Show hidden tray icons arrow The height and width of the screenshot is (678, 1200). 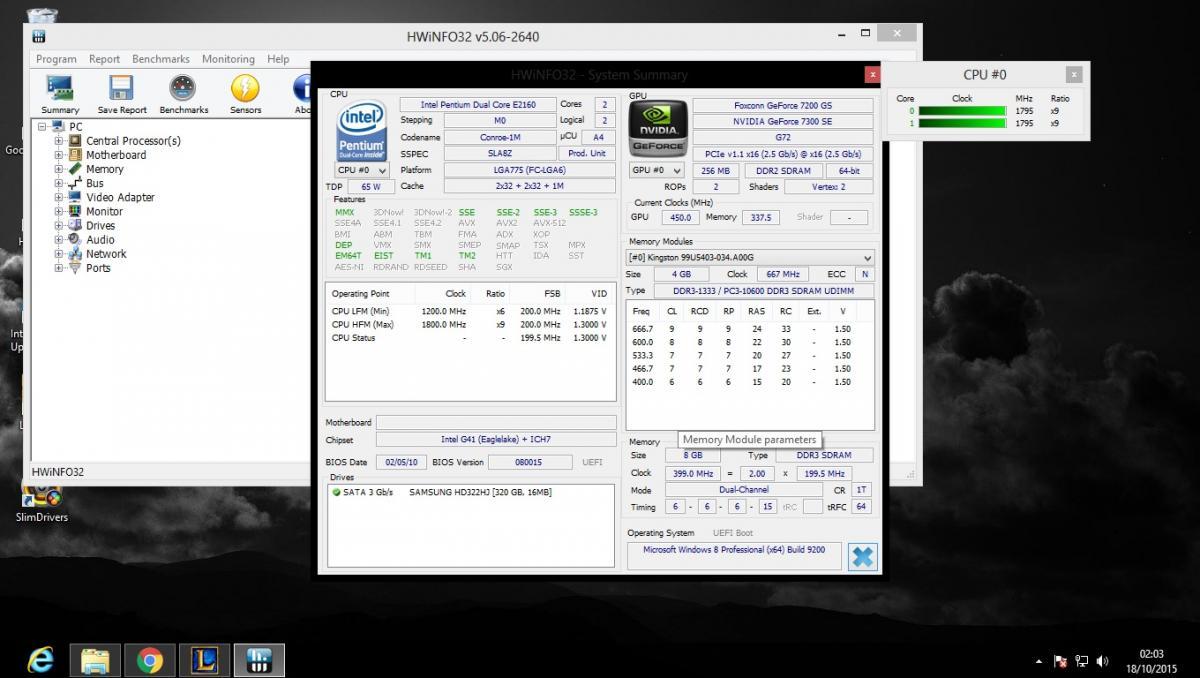1040,661
